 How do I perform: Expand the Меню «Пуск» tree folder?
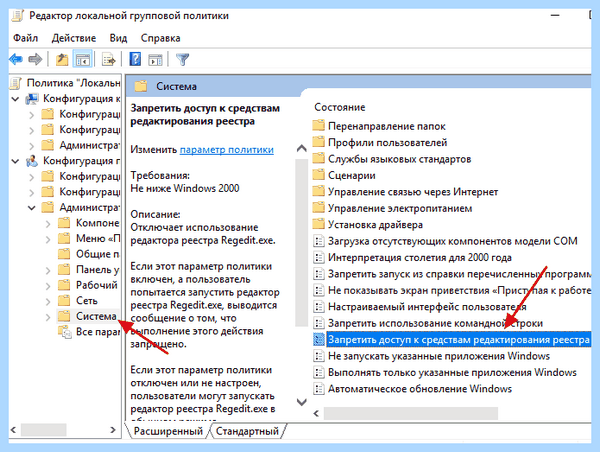point(48,239)
